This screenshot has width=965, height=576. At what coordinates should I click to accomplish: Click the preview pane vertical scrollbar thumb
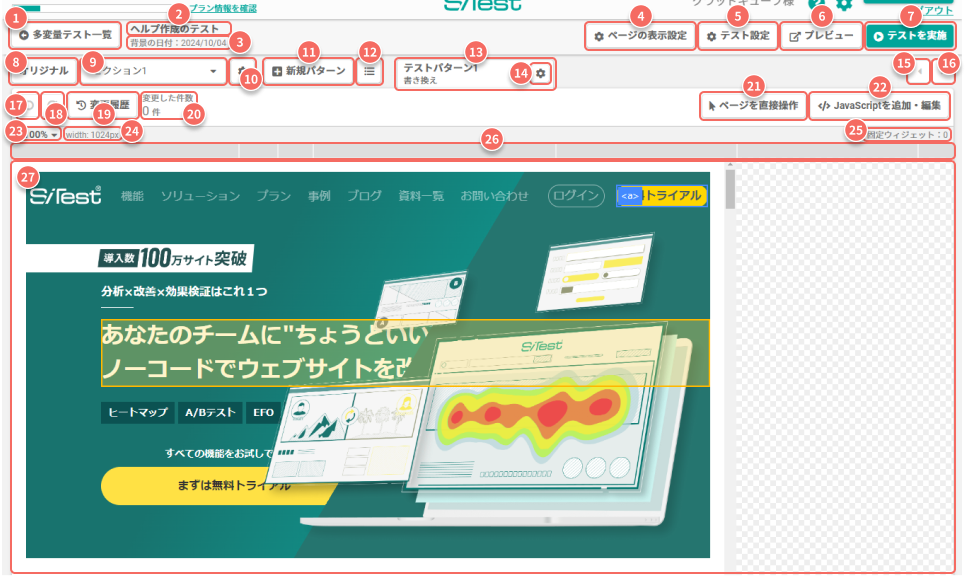click(731, 190)
